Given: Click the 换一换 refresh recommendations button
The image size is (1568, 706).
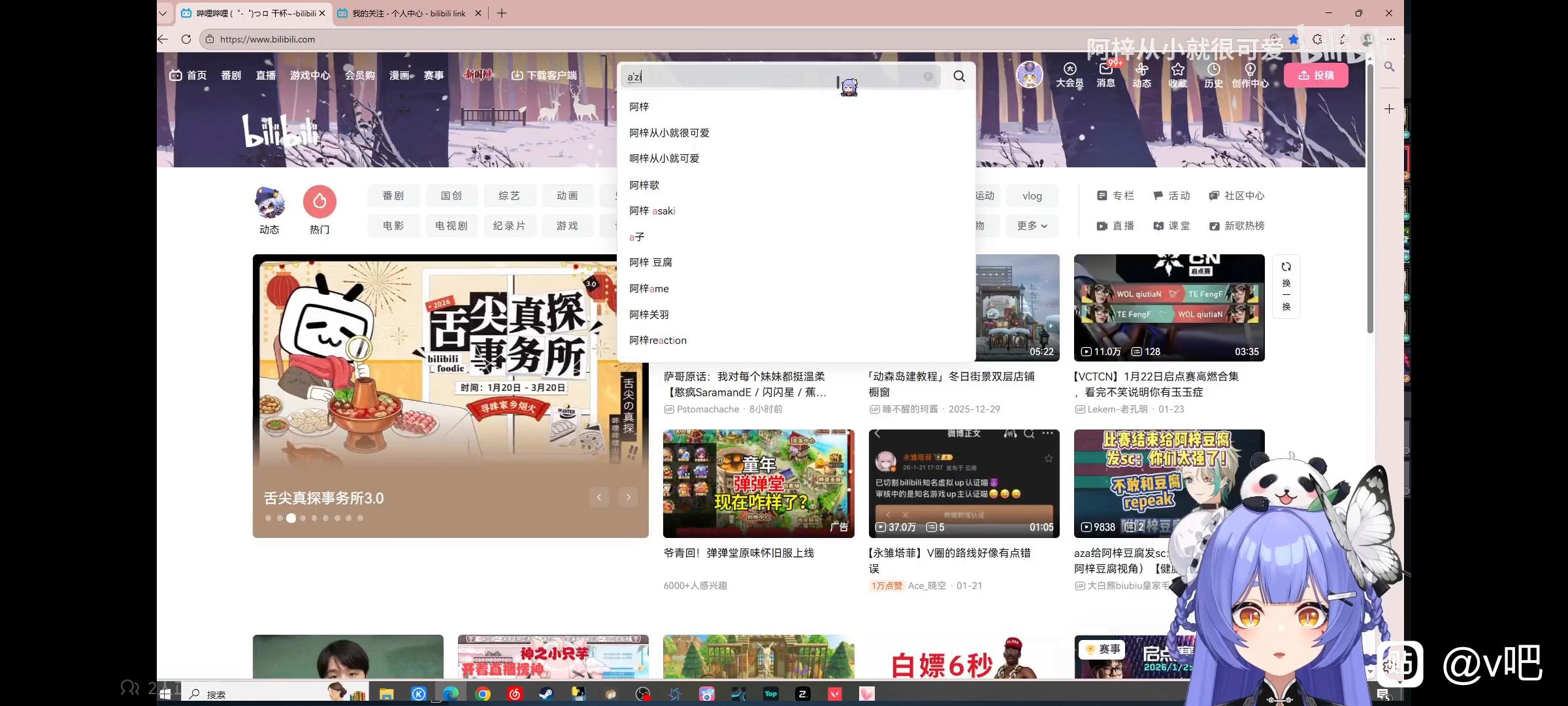Looking at the screenshot, I should (1286, 286).
